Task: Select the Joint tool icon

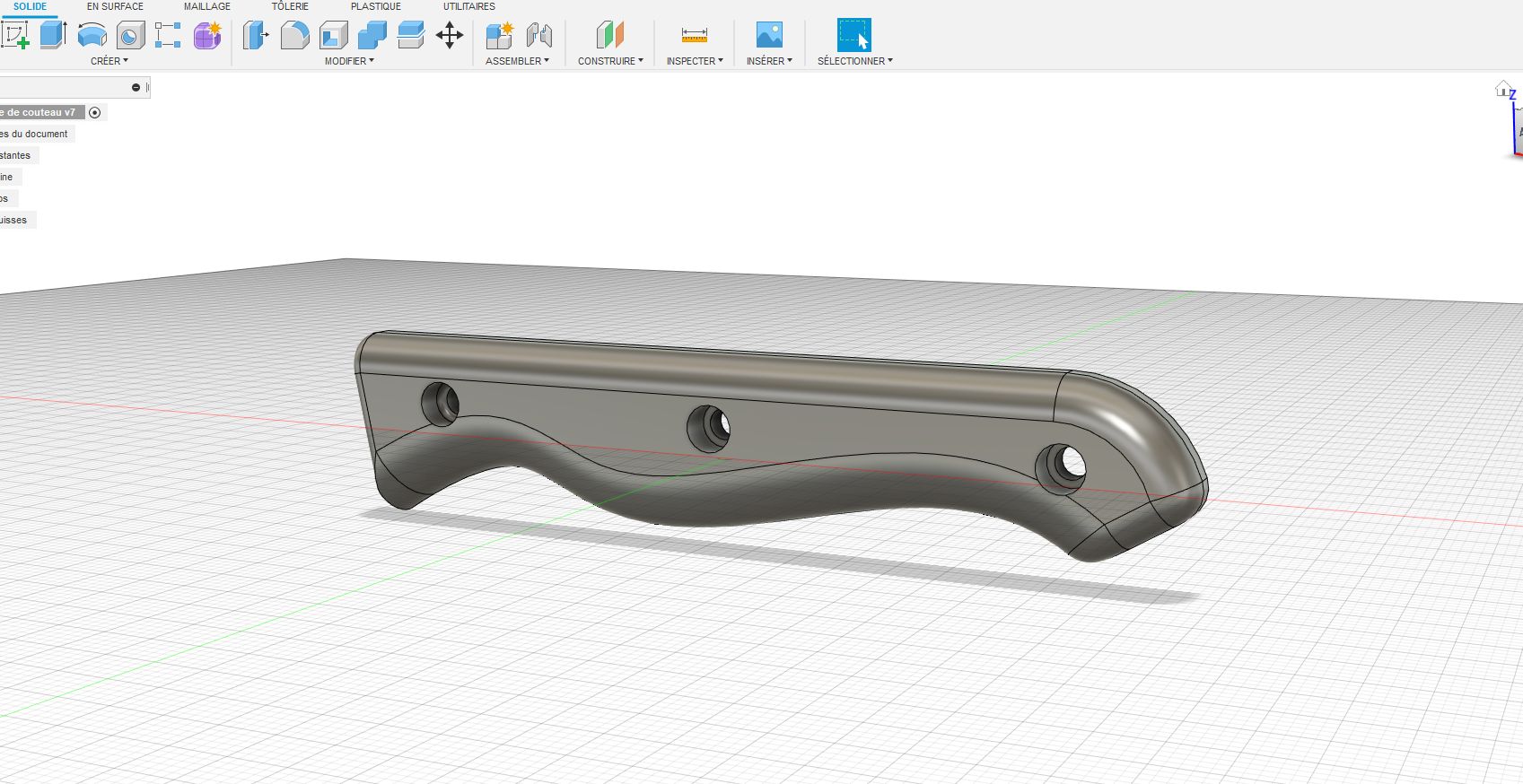Action: [x=538, y=35]
